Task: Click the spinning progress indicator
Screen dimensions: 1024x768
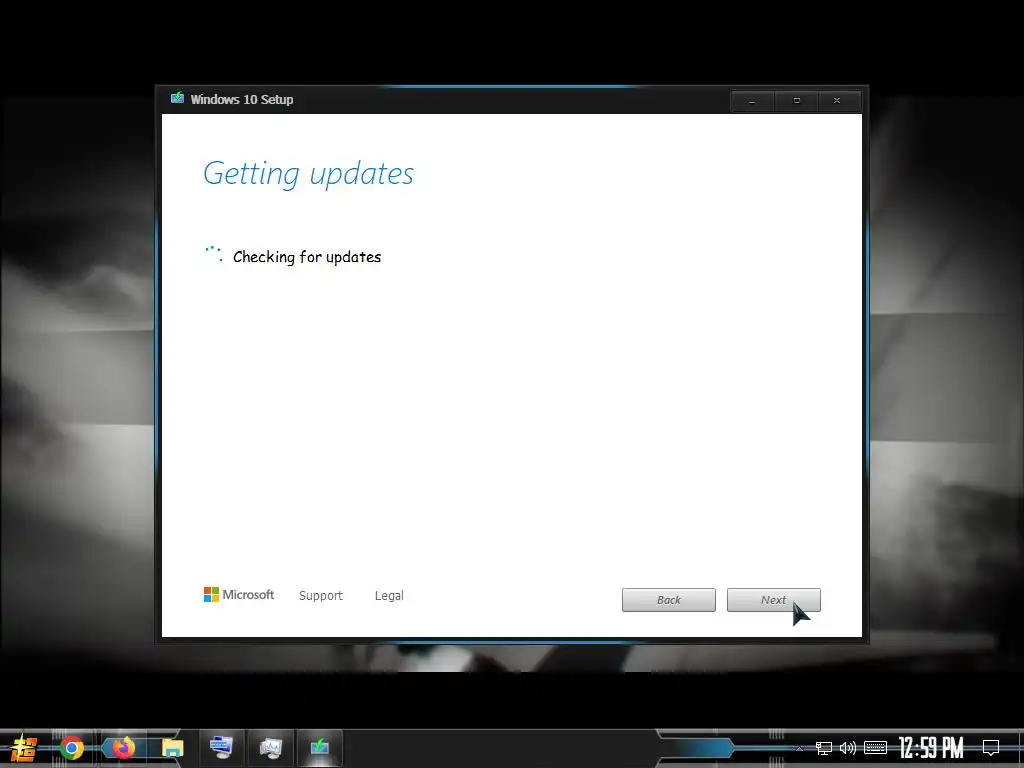Action: (x=214, y=254)
